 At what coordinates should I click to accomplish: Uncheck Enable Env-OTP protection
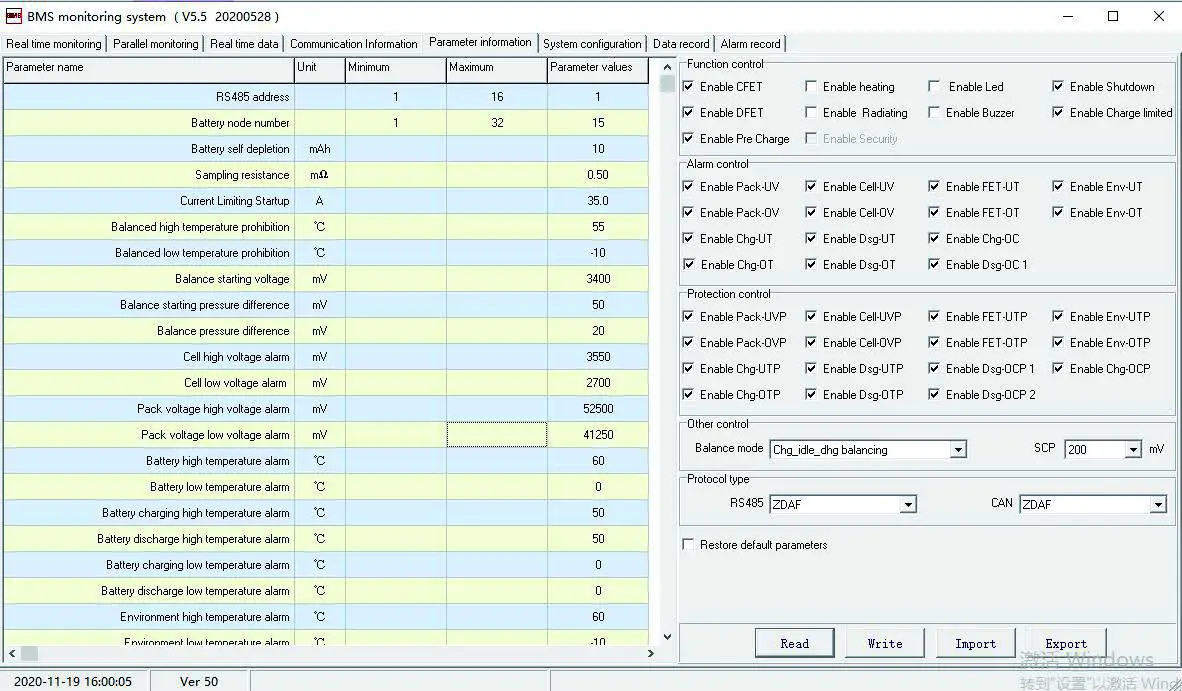click(x=1057, y=342)
